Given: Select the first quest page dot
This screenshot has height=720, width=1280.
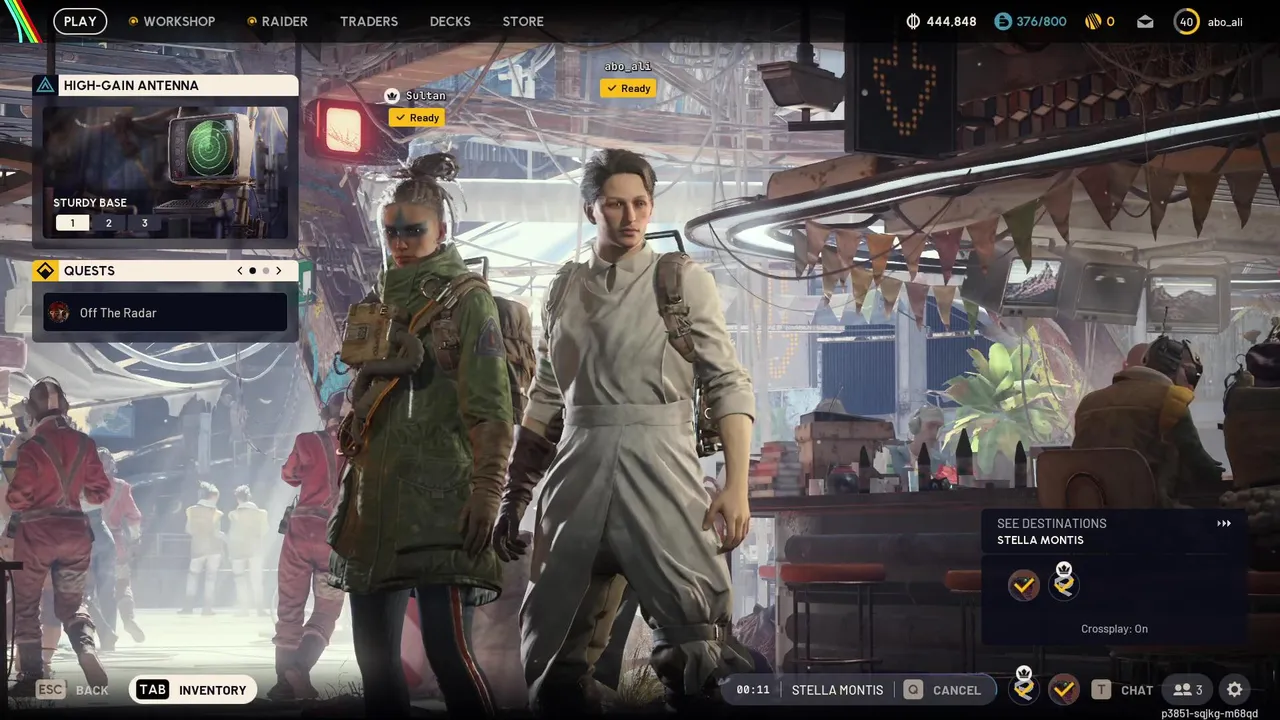Looking at the screenshot, I should 252,270.
